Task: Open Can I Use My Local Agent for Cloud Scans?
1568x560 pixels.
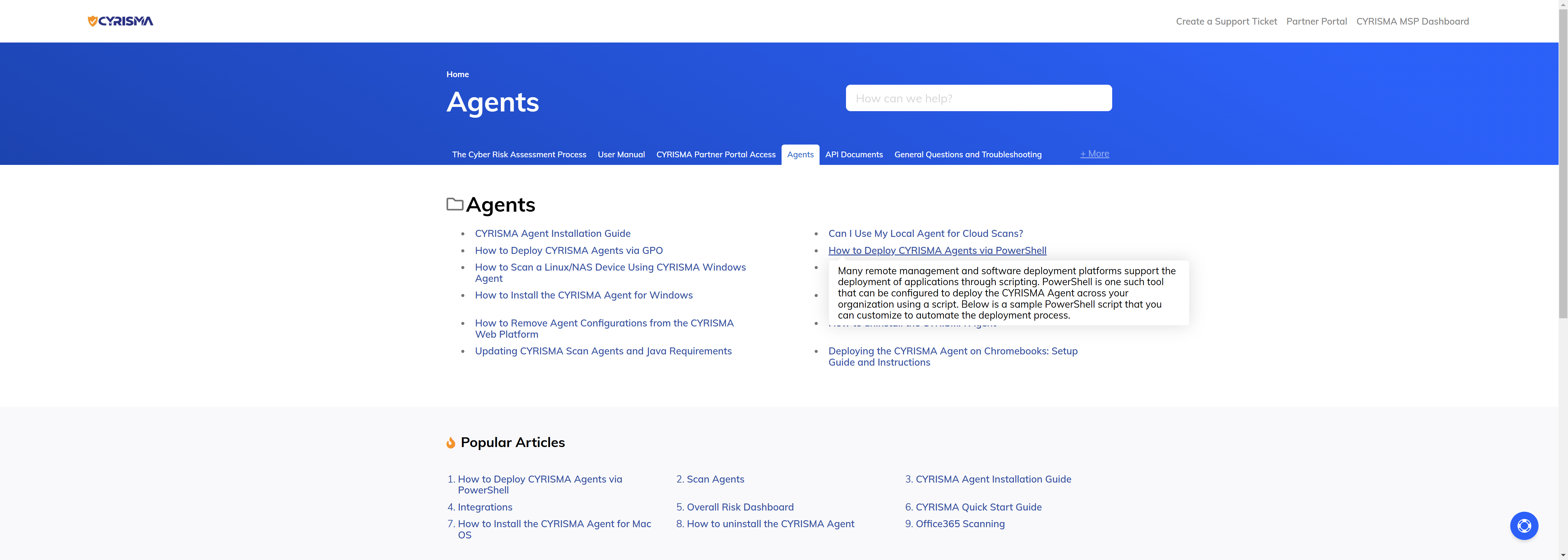Action: 925,234
